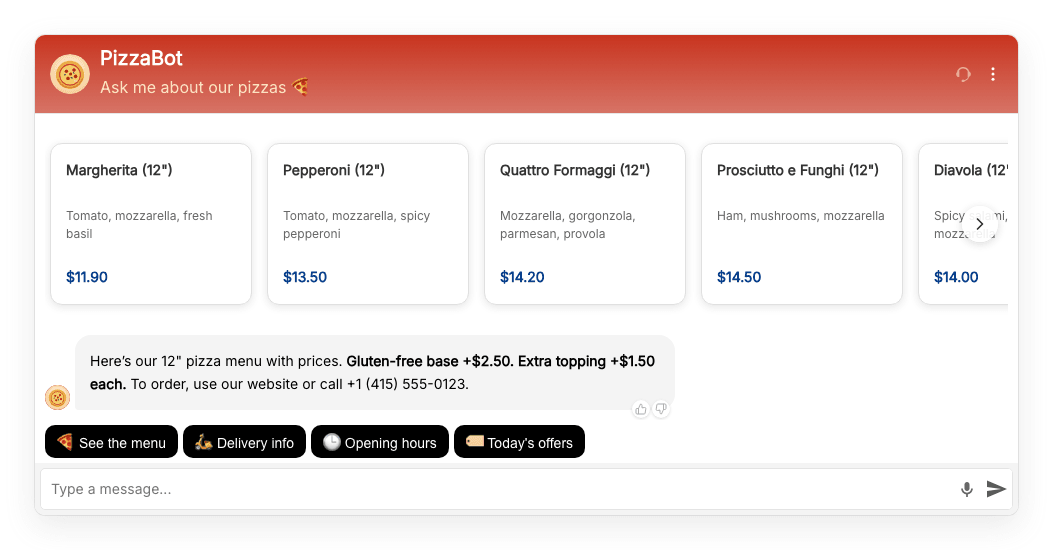1052x550 pixels.
Task: Activate the microphone voice input icon
Action: 967,489
